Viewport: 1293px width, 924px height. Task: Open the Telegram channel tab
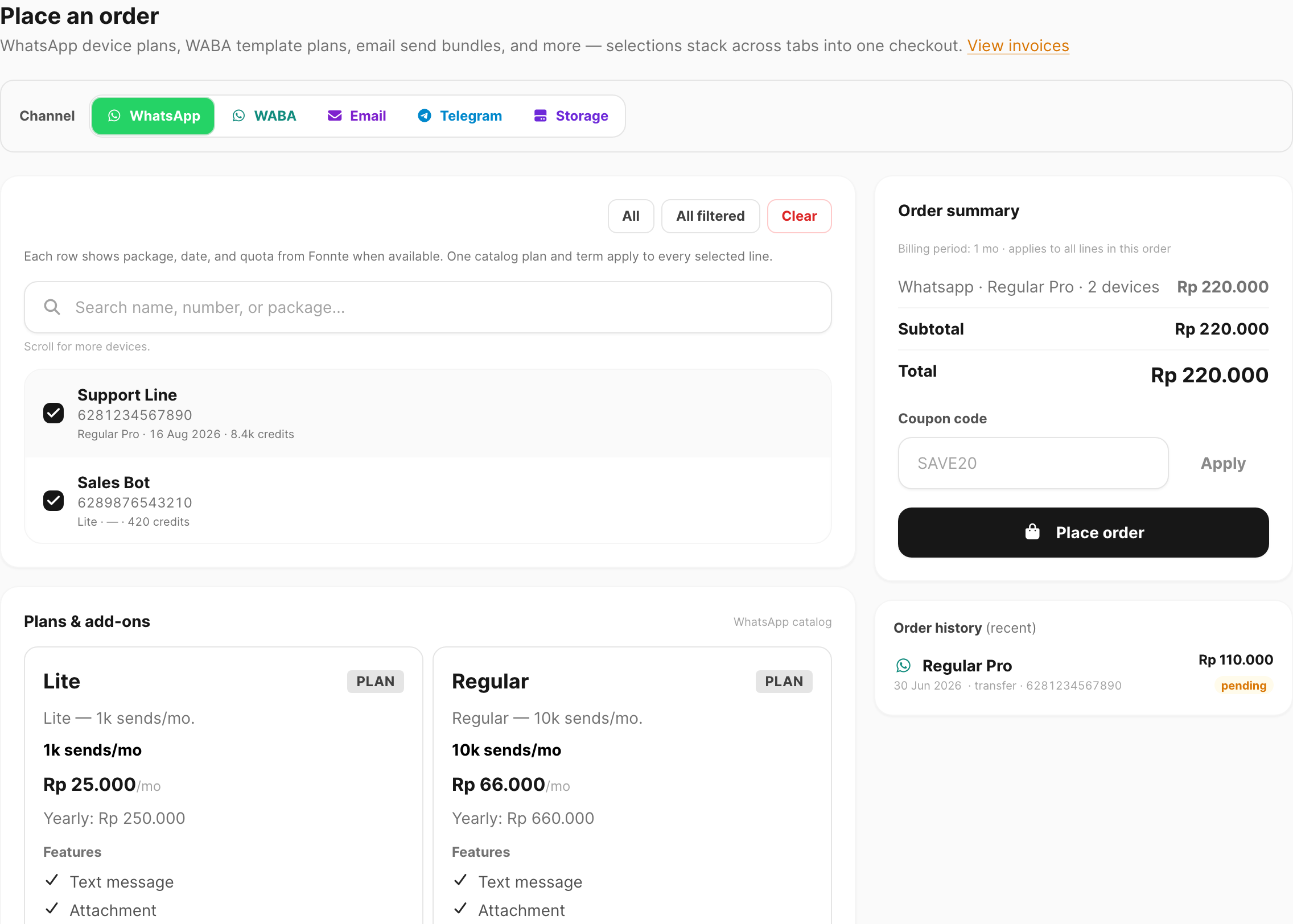[x=460, y=116]
